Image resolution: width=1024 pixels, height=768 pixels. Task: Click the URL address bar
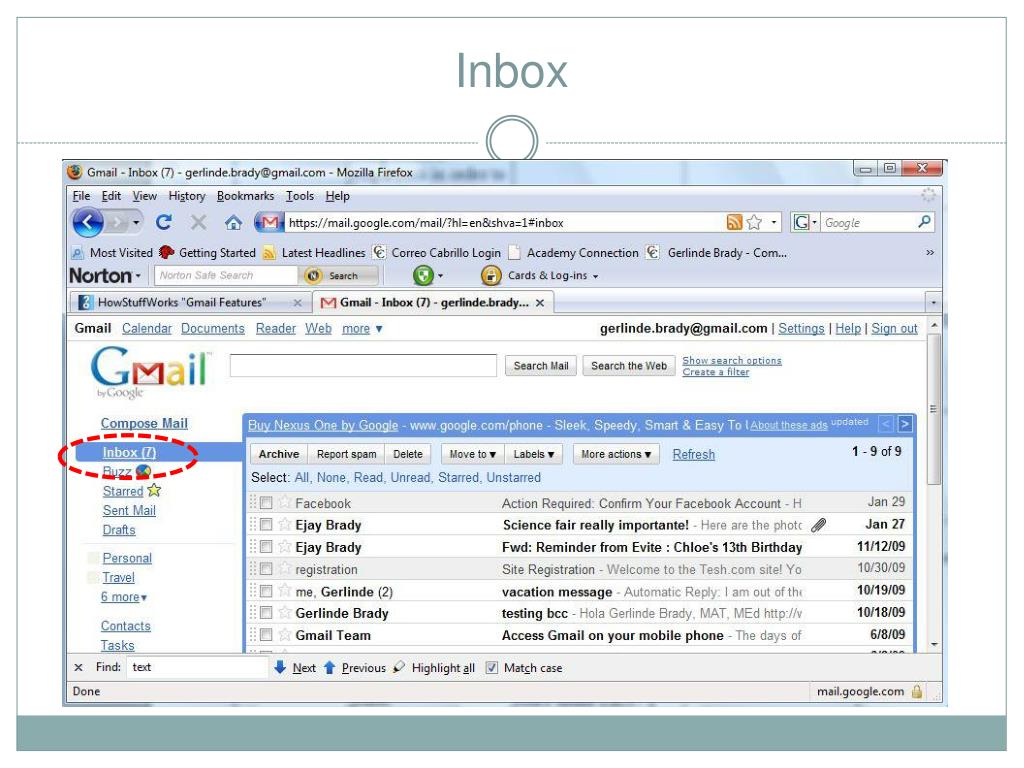pyautogui.click(x=505, y=223)
